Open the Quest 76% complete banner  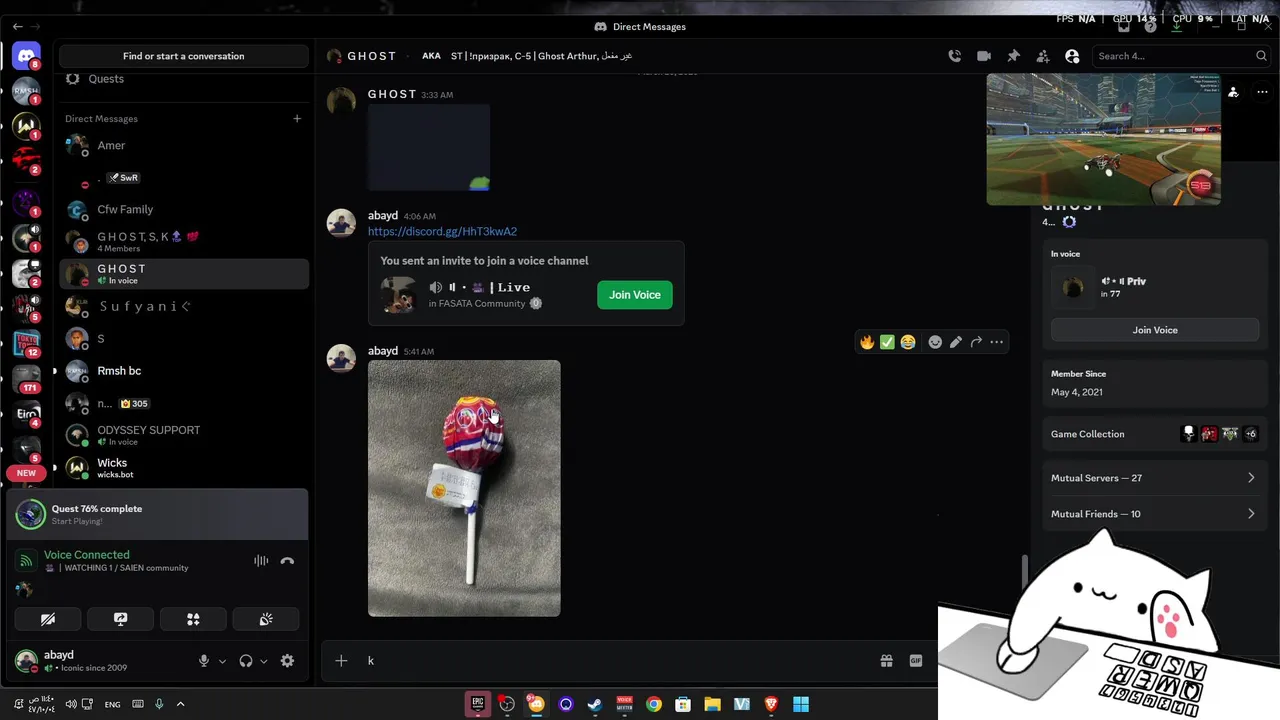pyautogui.click(x=158, y=514)
